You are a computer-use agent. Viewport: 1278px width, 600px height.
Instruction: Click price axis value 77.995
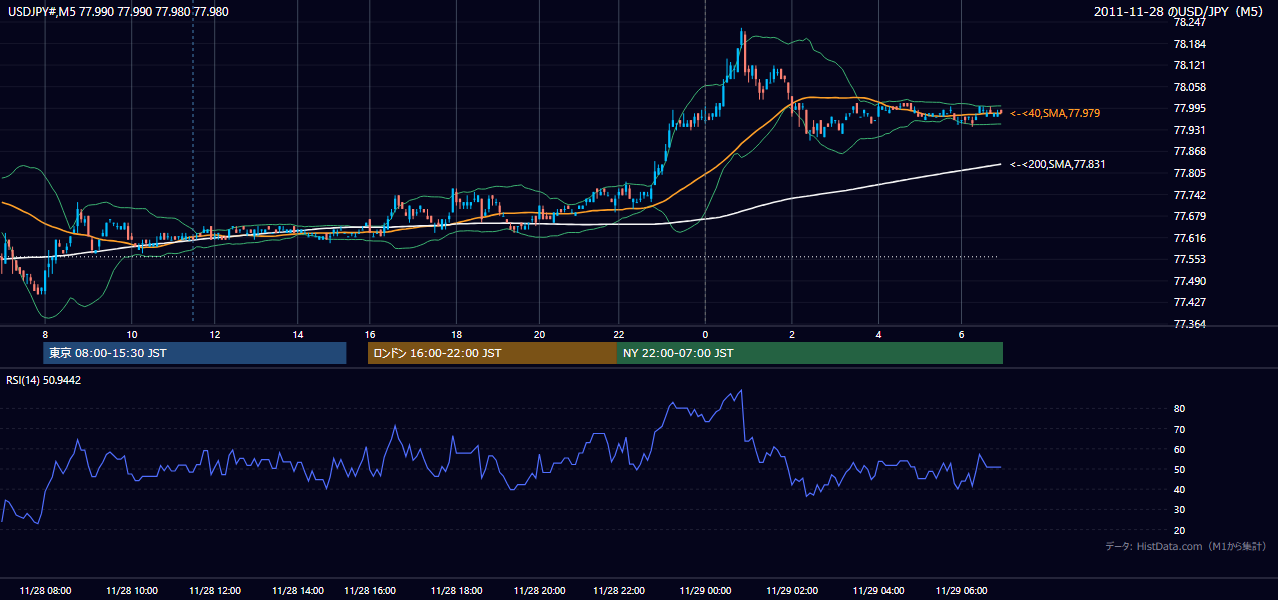(x=1190, y=109)
